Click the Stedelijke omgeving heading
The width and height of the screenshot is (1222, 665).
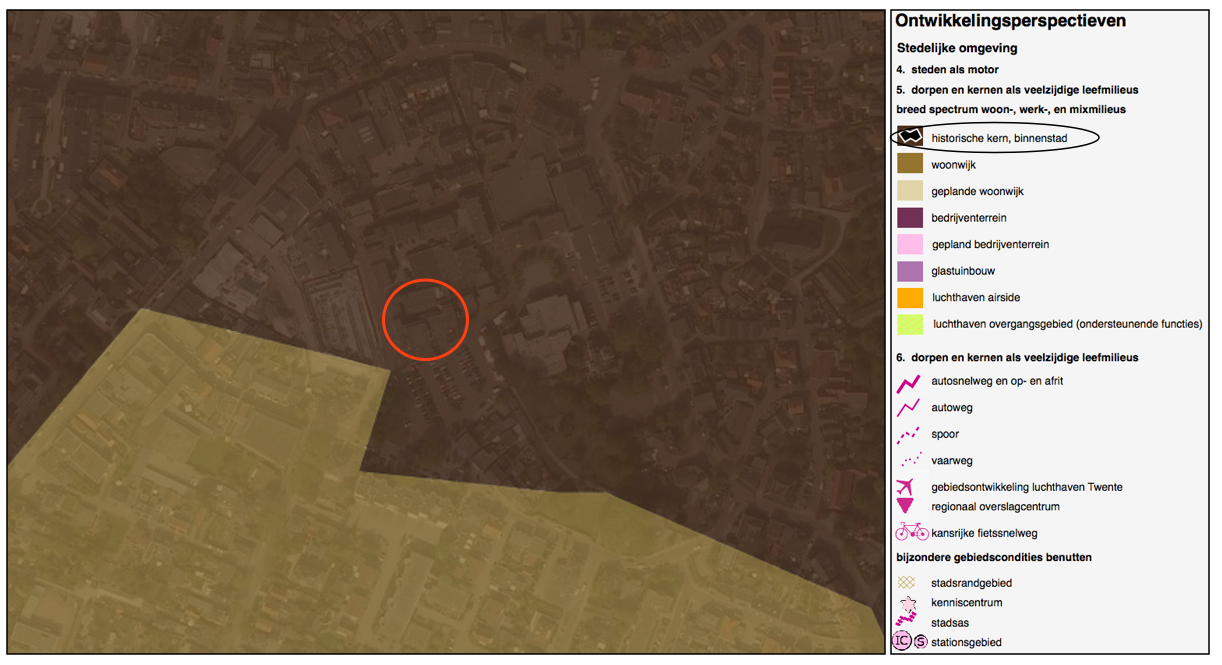(x=957, y=48)
